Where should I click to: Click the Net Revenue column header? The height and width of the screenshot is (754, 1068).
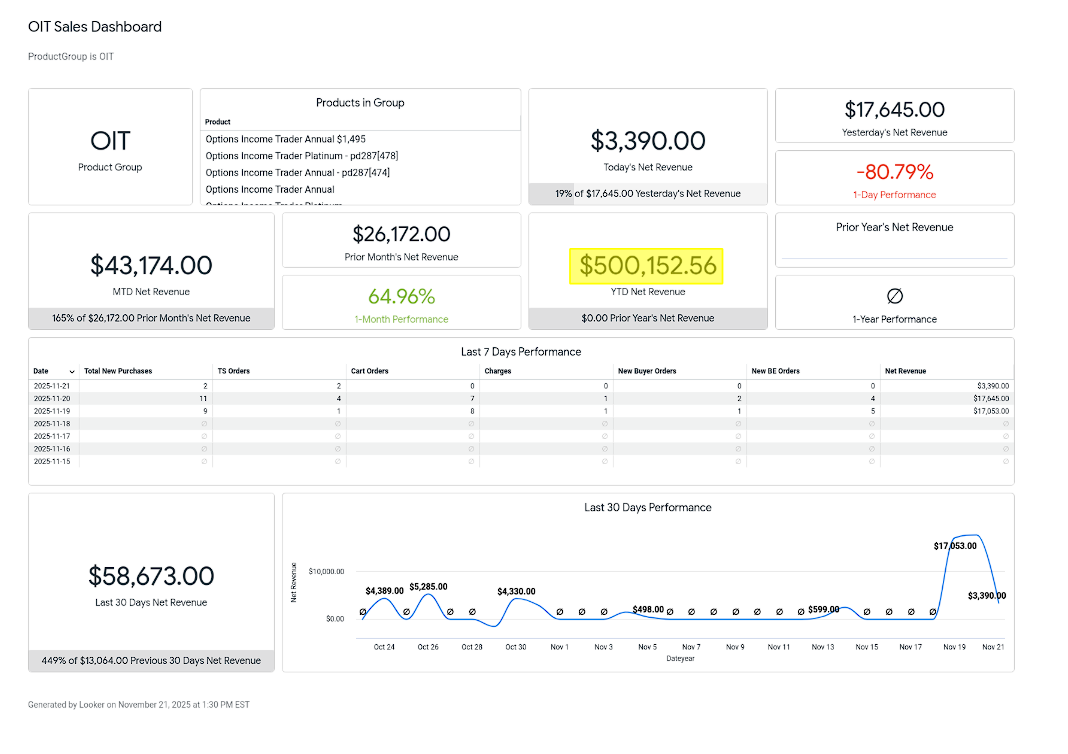click(x=904, y=371)
